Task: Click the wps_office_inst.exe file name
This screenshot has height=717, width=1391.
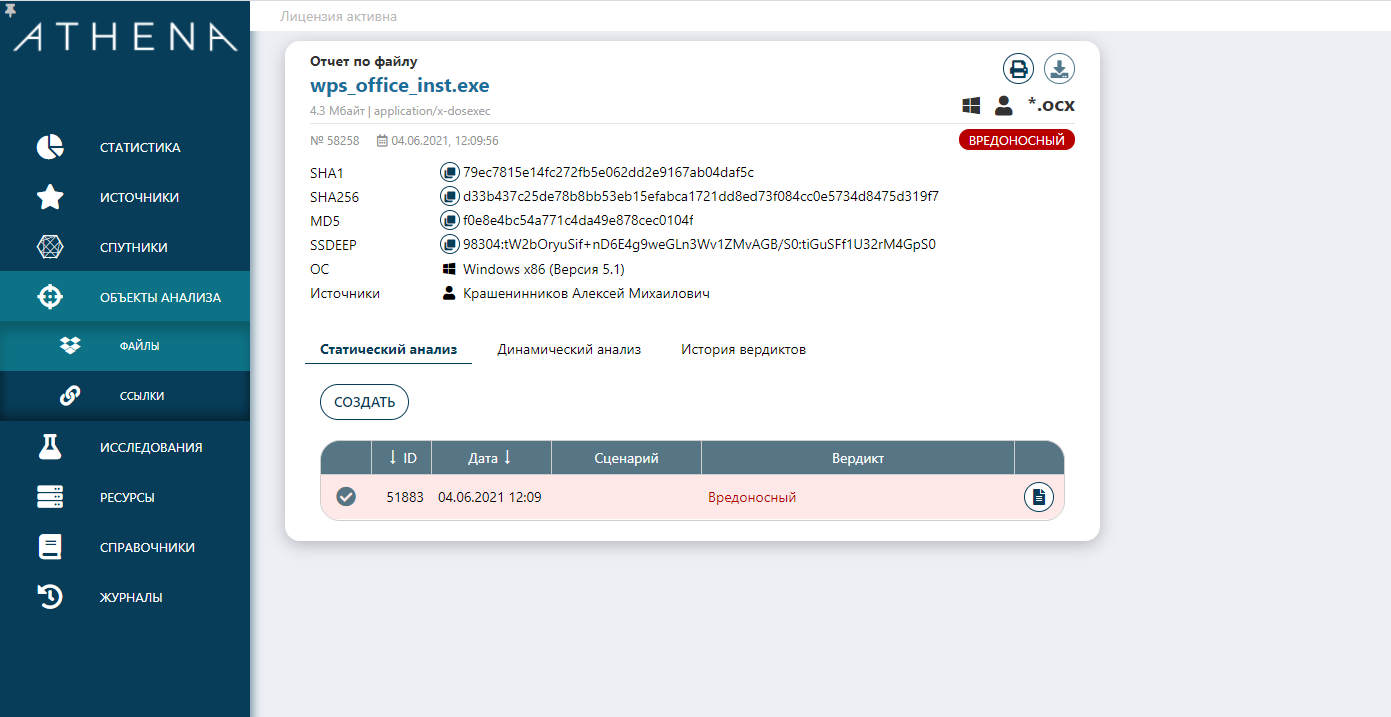Action: click(x=400, y=85)
